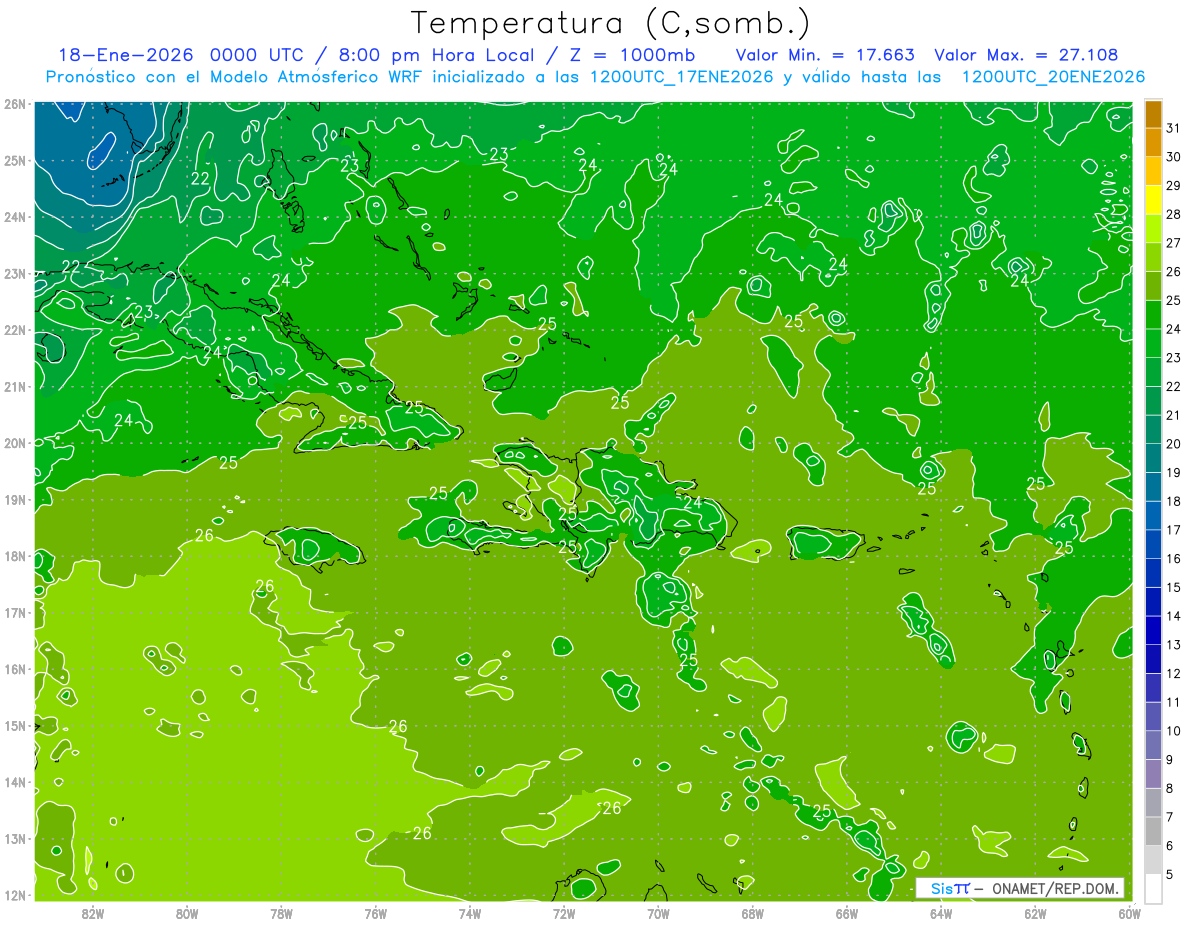The width and height of the screenshot is (1200, 927).
Task: Click the colorbar legend label "29"
Action: point(1174,186)
